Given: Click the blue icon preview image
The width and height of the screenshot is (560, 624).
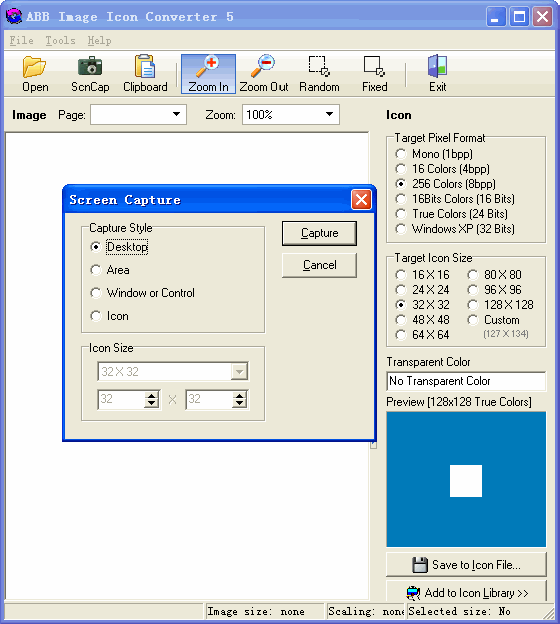Looking at the screenshot, I should click(466, 480).
